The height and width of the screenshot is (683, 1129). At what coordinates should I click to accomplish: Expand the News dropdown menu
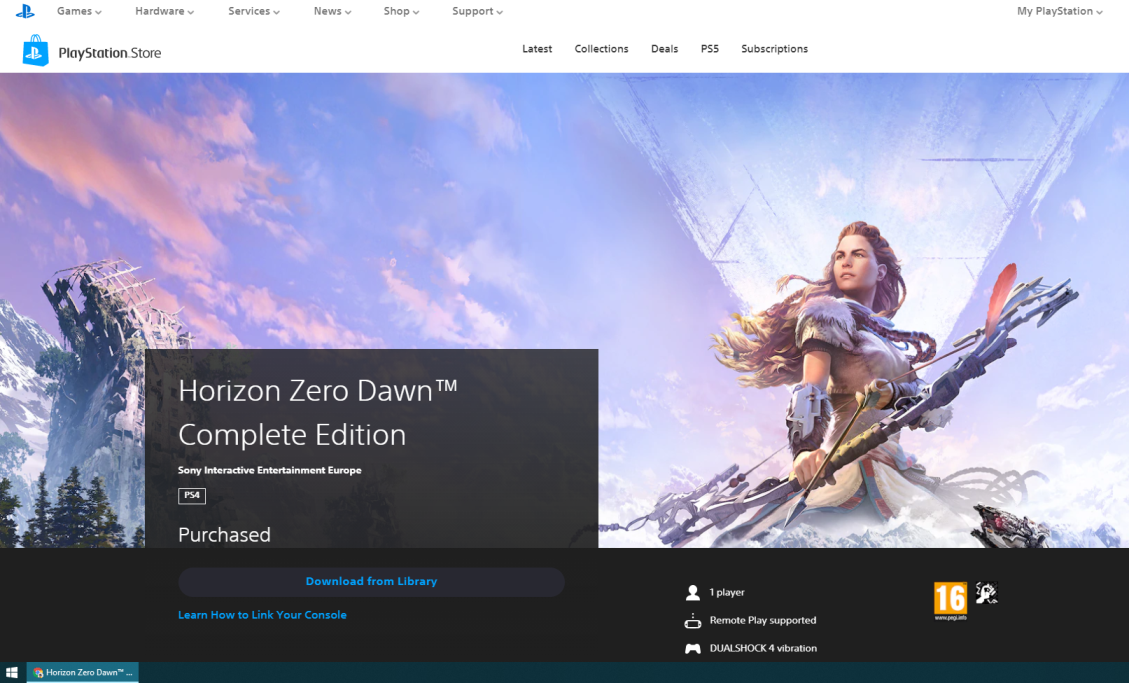(x=332, y=11)
